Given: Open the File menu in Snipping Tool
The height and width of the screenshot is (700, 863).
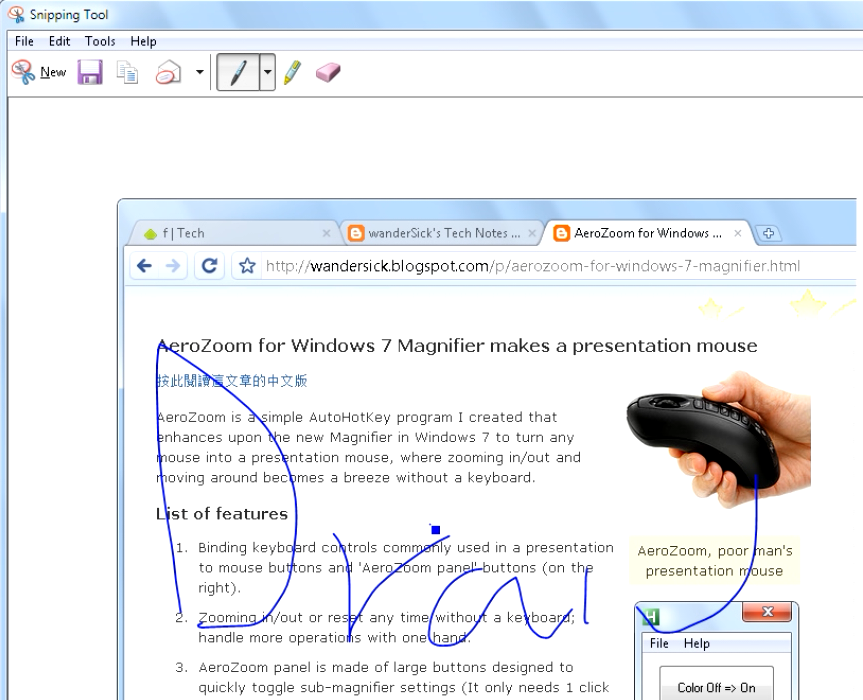Looking at the screenshot, I should tap(24, 41).
